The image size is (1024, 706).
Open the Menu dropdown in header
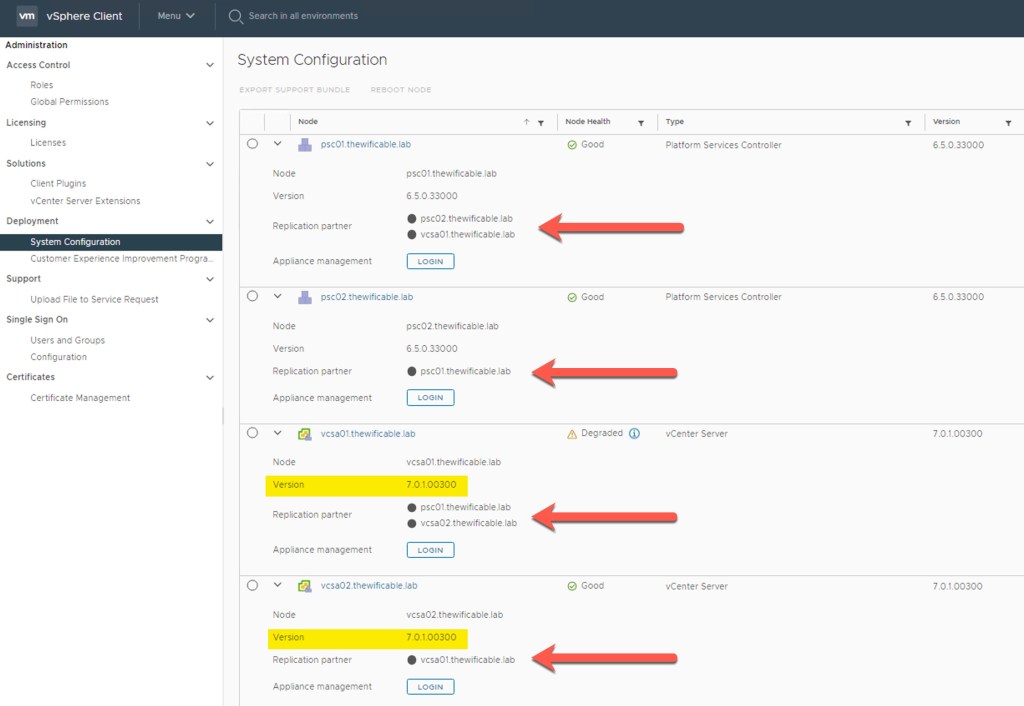coord(176,16)
